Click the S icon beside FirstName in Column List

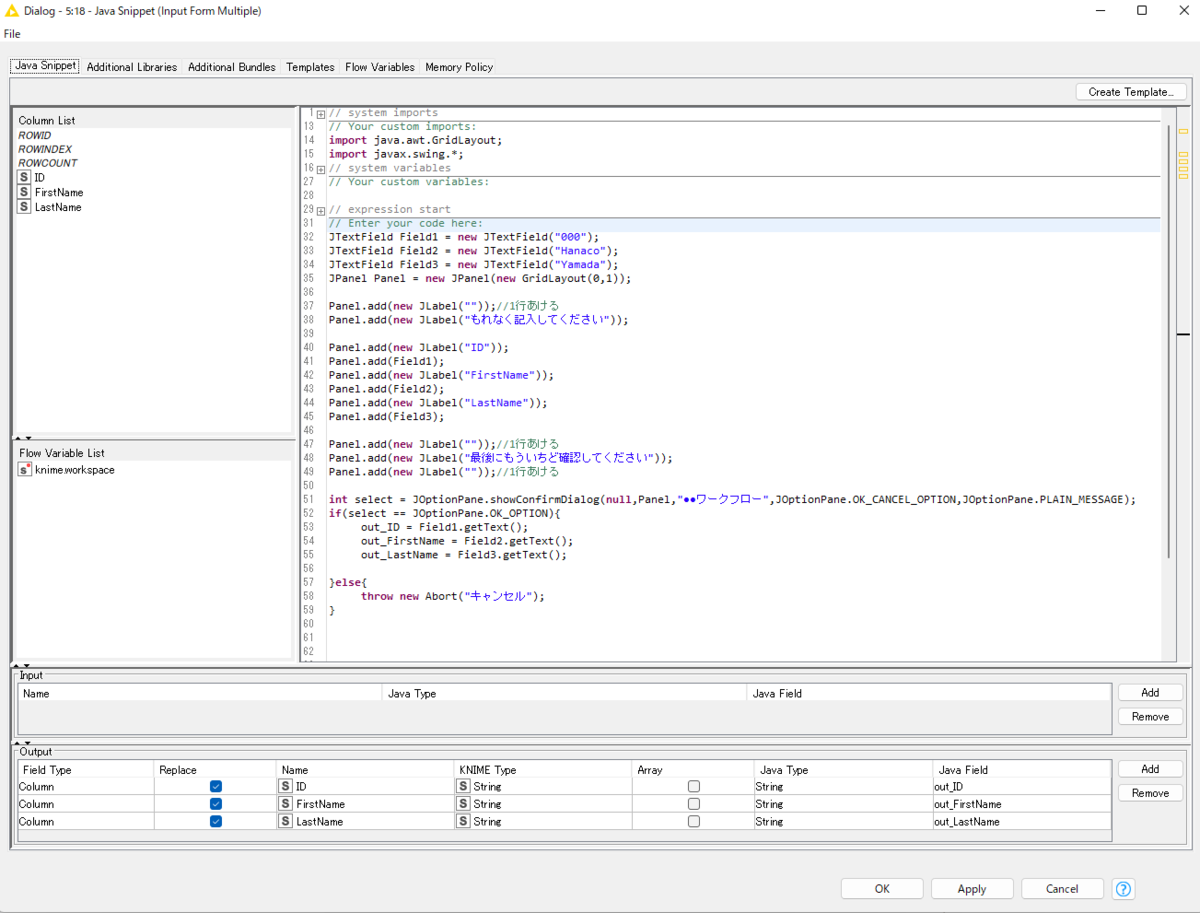pos(23,192)
